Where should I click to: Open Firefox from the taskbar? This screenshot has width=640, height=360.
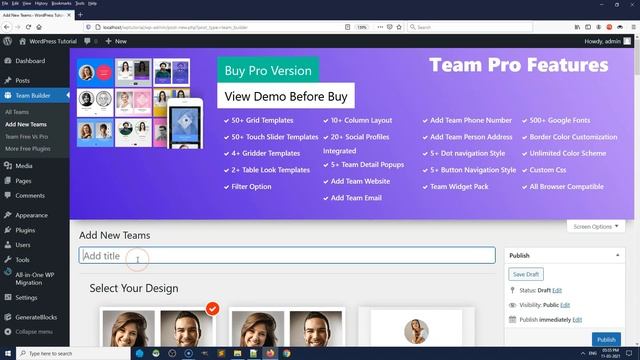270,353
